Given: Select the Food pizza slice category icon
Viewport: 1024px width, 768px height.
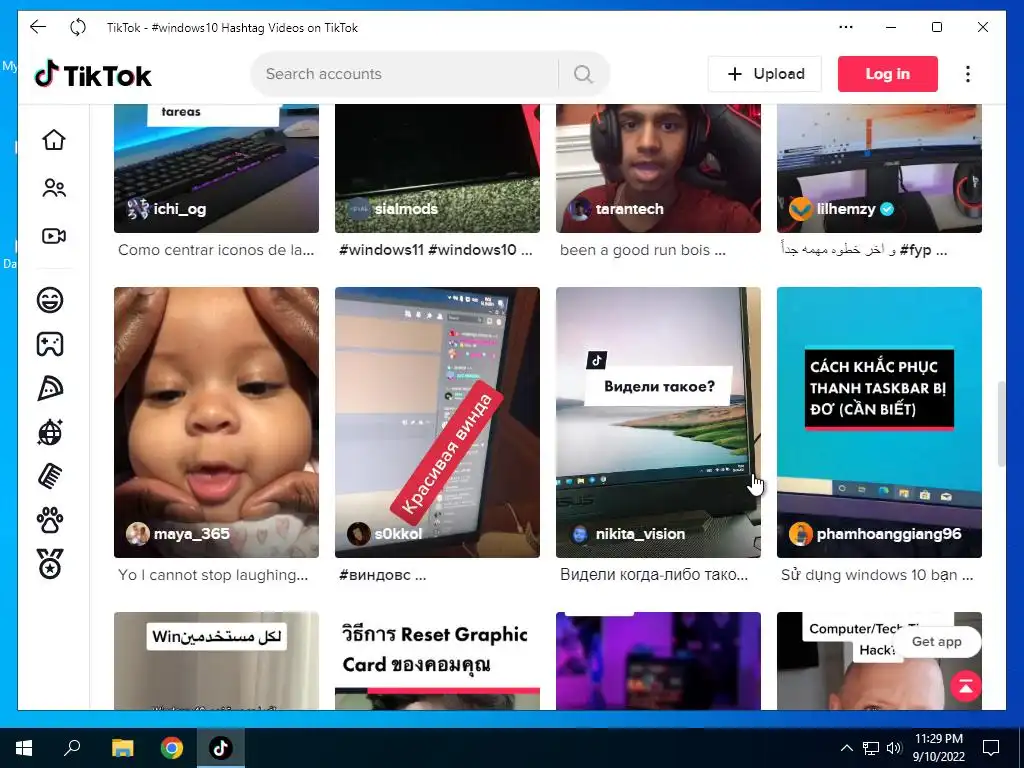Looking at the screenshot, I should tap(50, 388).
